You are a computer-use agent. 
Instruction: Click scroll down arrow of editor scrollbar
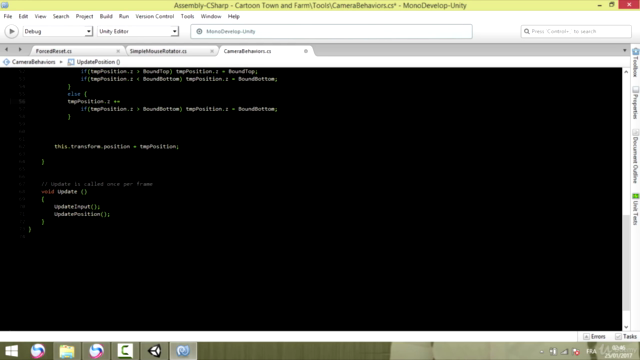coord(626,327)
